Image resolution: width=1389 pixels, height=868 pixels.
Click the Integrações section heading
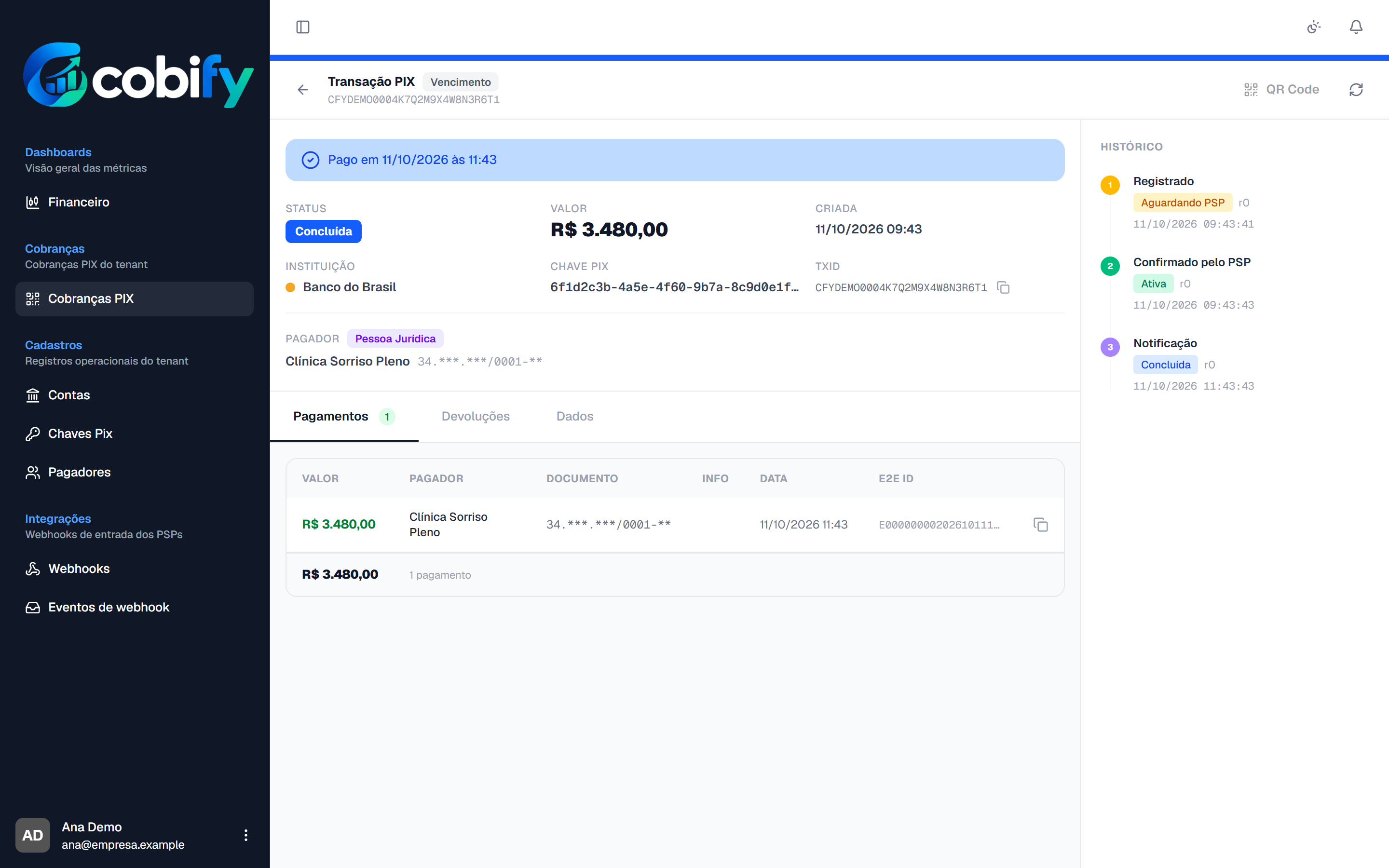pyautogui.click(x=58, y=518)
